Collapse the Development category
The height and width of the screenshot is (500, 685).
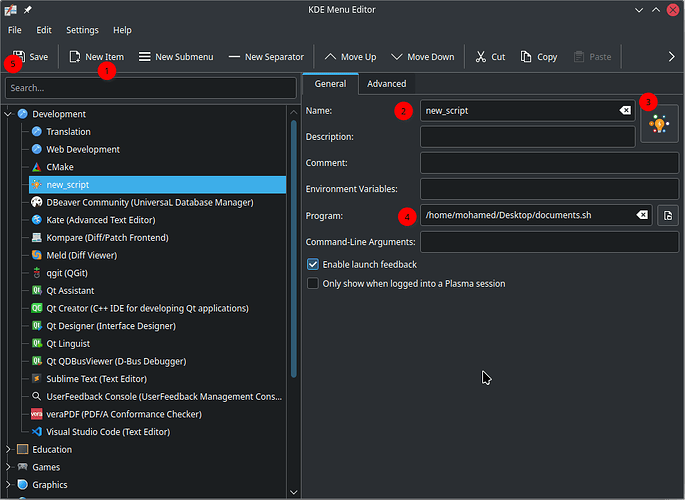pyautogui.click(x=8, y=114)
